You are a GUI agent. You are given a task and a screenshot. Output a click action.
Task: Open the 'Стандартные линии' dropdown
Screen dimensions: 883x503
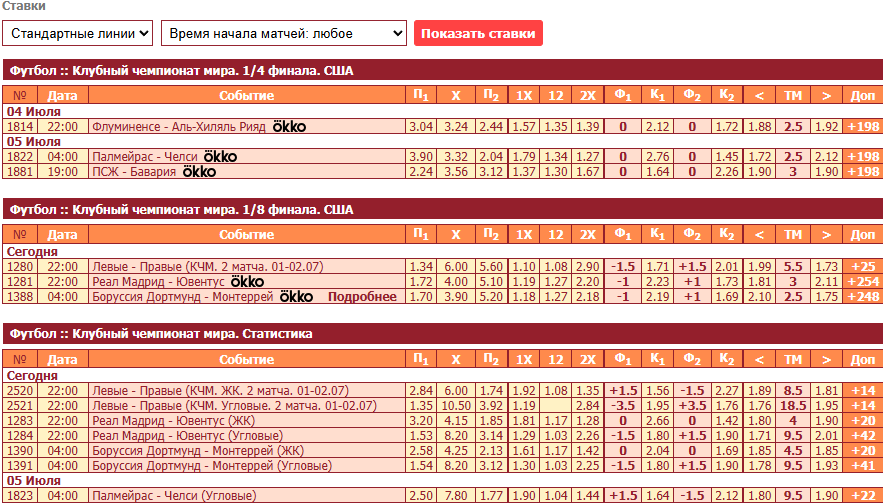[x=78, y=33]
